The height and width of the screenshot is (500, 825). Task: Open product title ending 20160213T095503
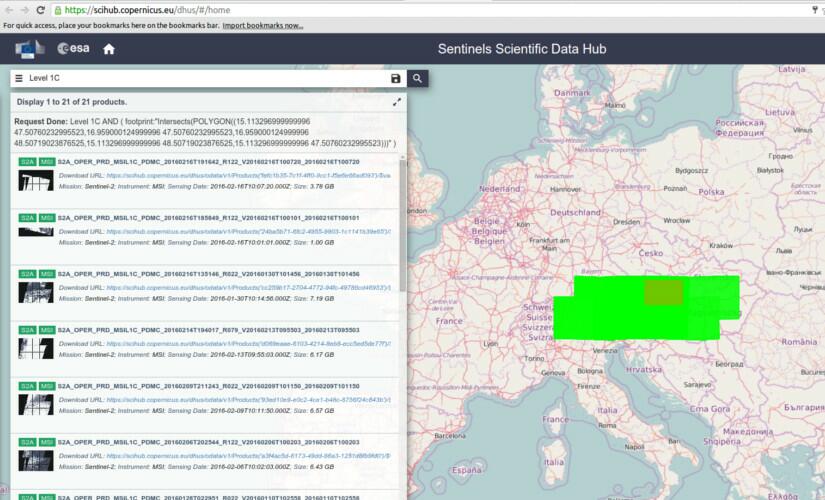pyautogui.click(x=208, y=330)
